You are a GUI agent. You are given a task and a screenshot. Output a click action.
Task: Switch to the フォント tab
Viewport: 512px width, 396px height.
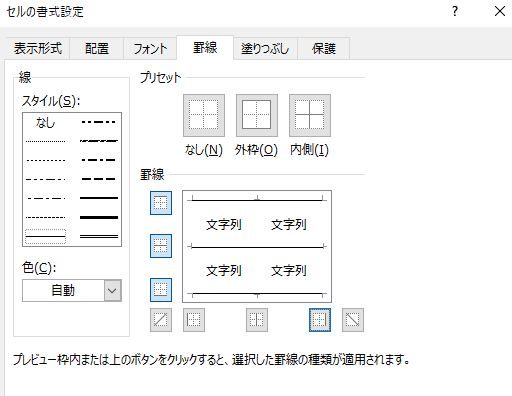[150, 49]
